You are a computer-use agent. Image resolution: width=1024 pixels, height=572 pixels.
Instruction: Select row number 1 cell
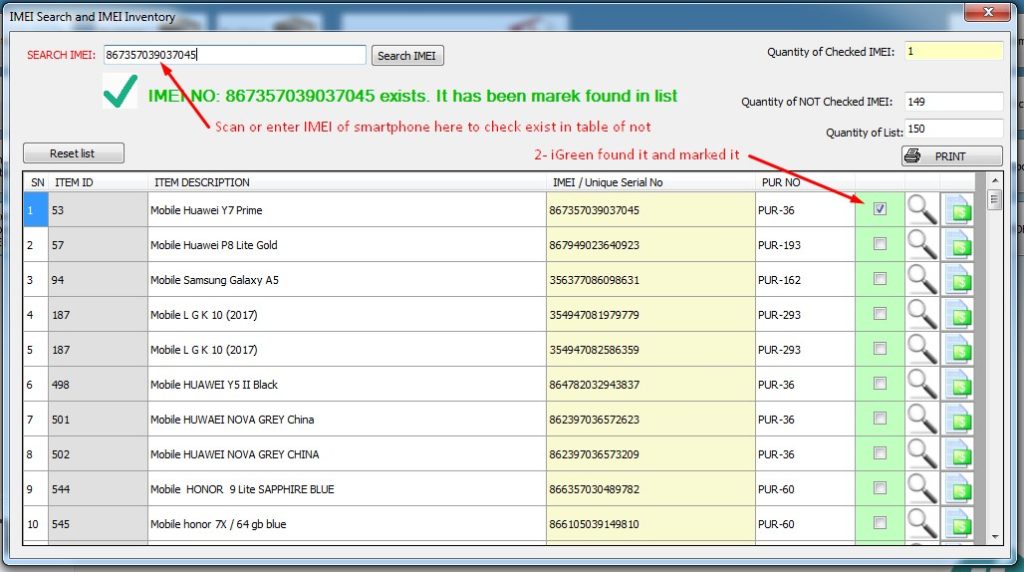(x=36, y=210)
